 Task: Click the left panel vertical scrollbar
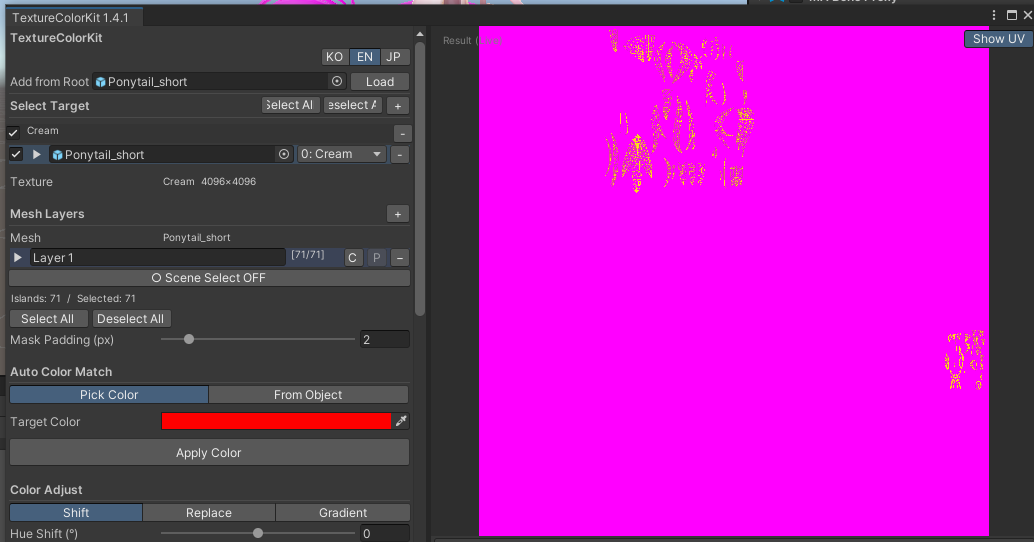[x=420, y=178]
